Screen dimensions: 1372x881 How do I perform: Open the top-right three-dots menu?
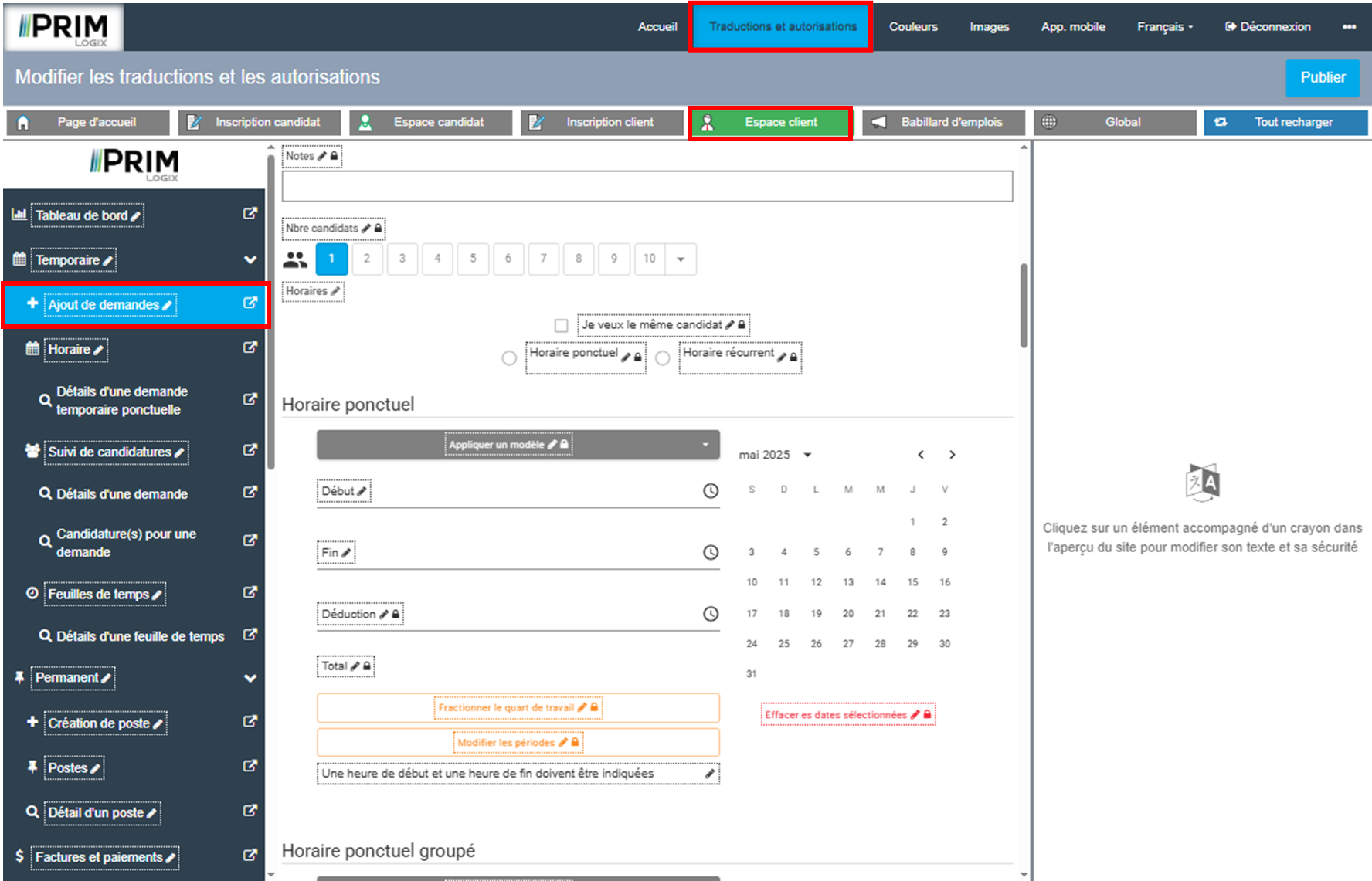coord(1349,27)
